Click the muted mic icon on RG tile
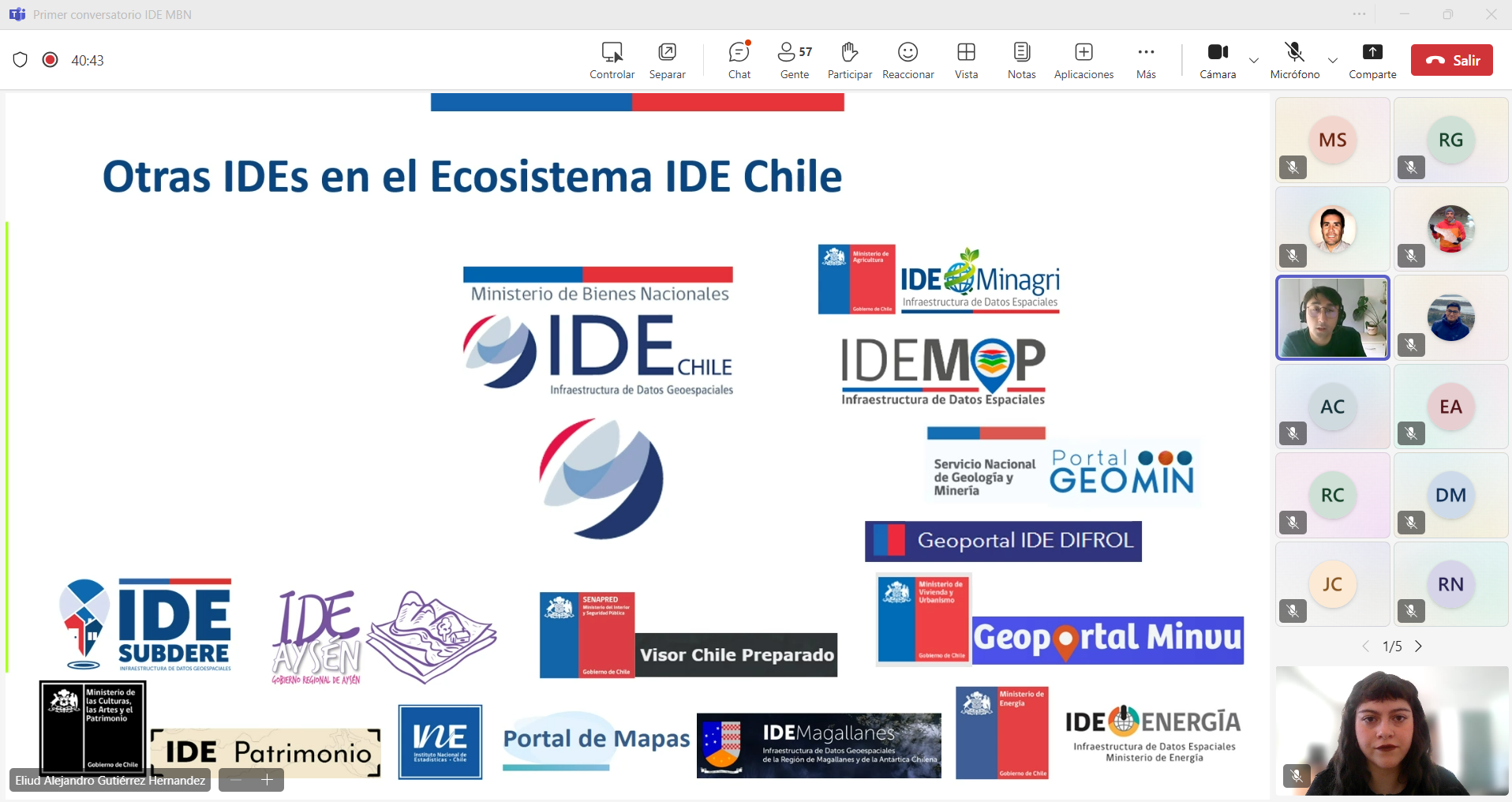The image size is (1512, 802). click(1411, 167)
